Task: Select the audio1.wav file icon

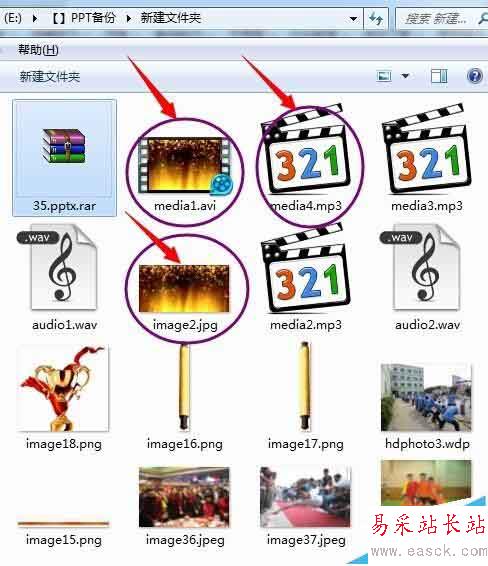Action: click(x=58, y=267)
